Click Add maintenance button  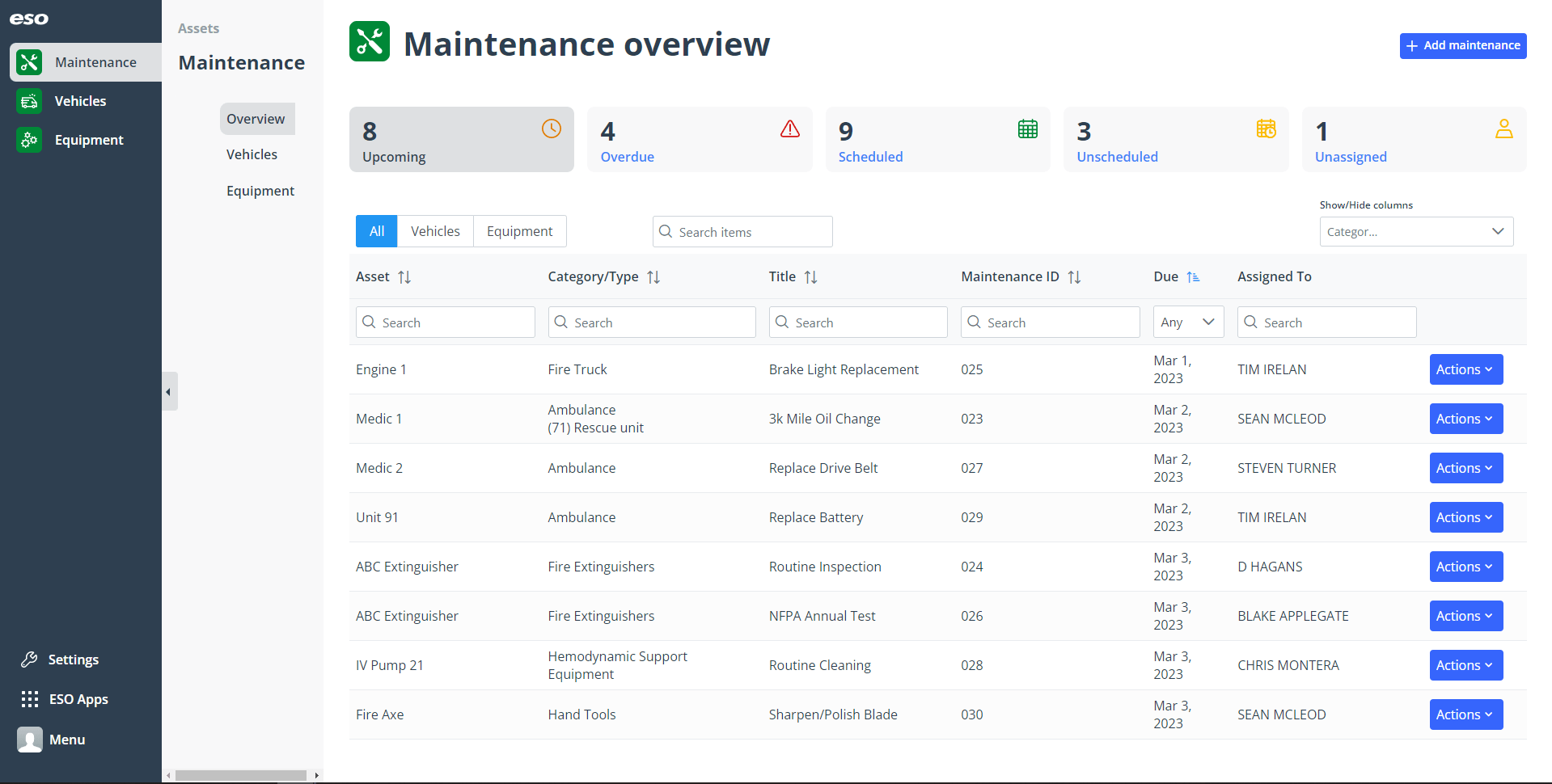click(x=1463, y=45)
